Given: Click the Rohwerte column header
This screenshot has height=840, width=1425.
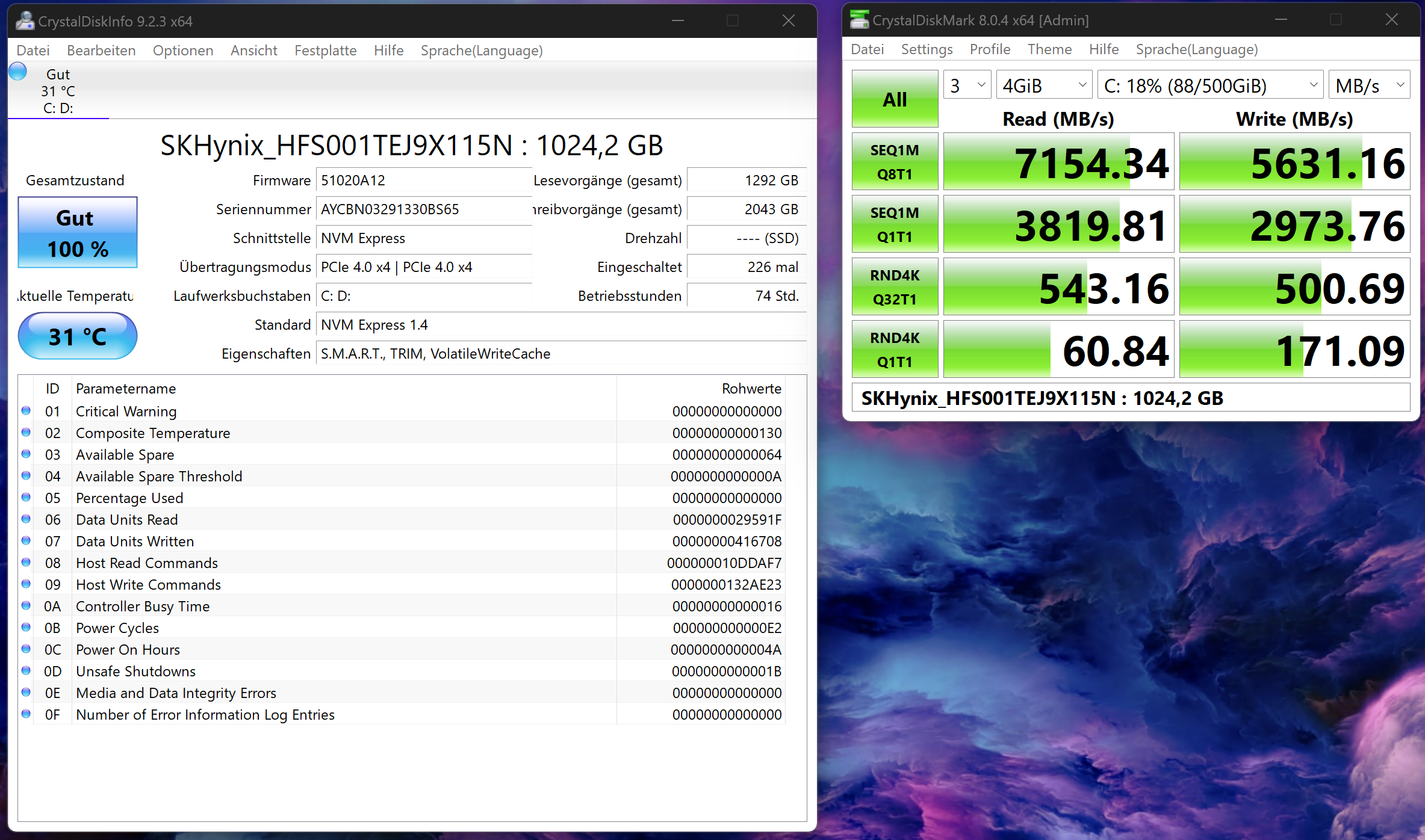Looking at the screenshot, I should [x=701, y=388].
